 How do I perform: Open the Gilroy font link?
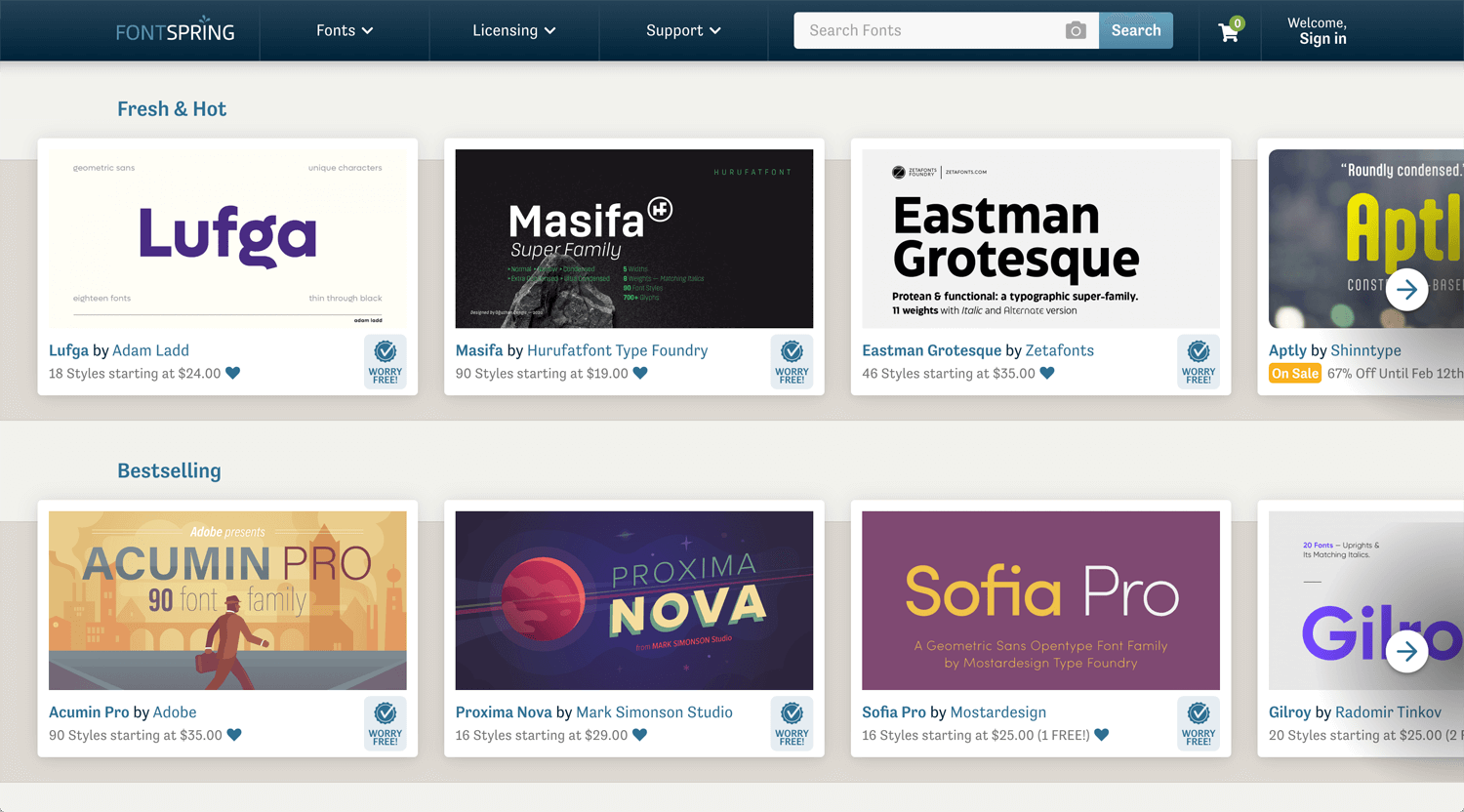(1289, 712)
